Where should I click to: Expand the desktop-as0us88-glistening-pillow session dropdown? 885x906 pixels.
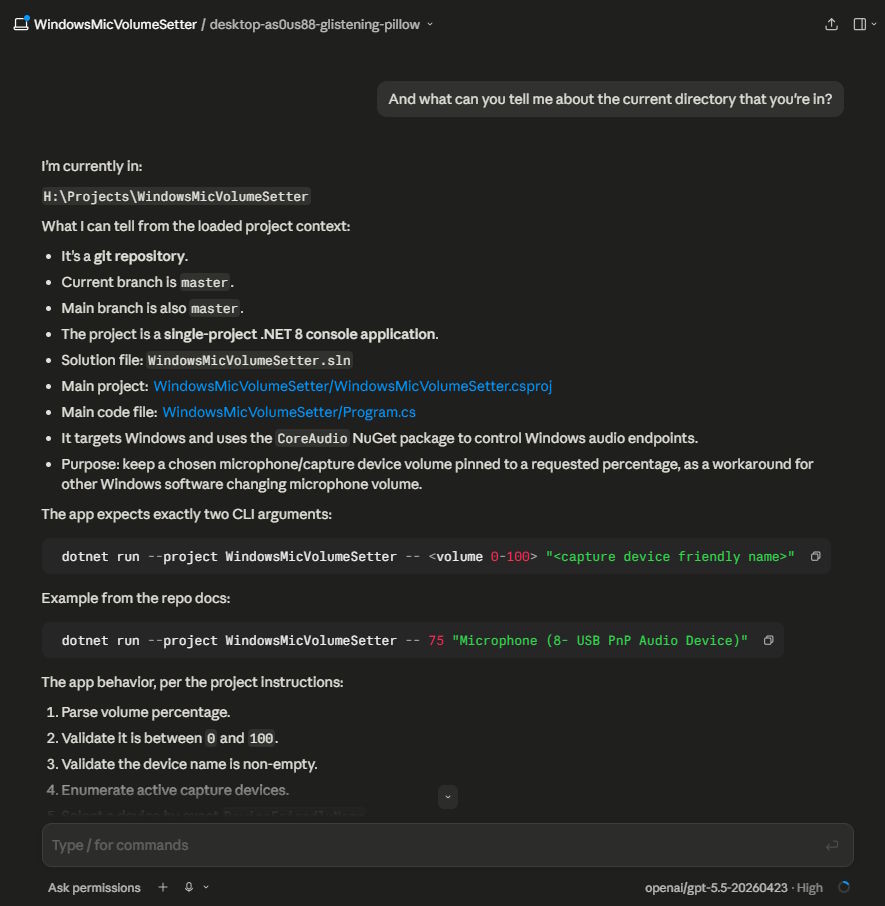pos(430,24)
